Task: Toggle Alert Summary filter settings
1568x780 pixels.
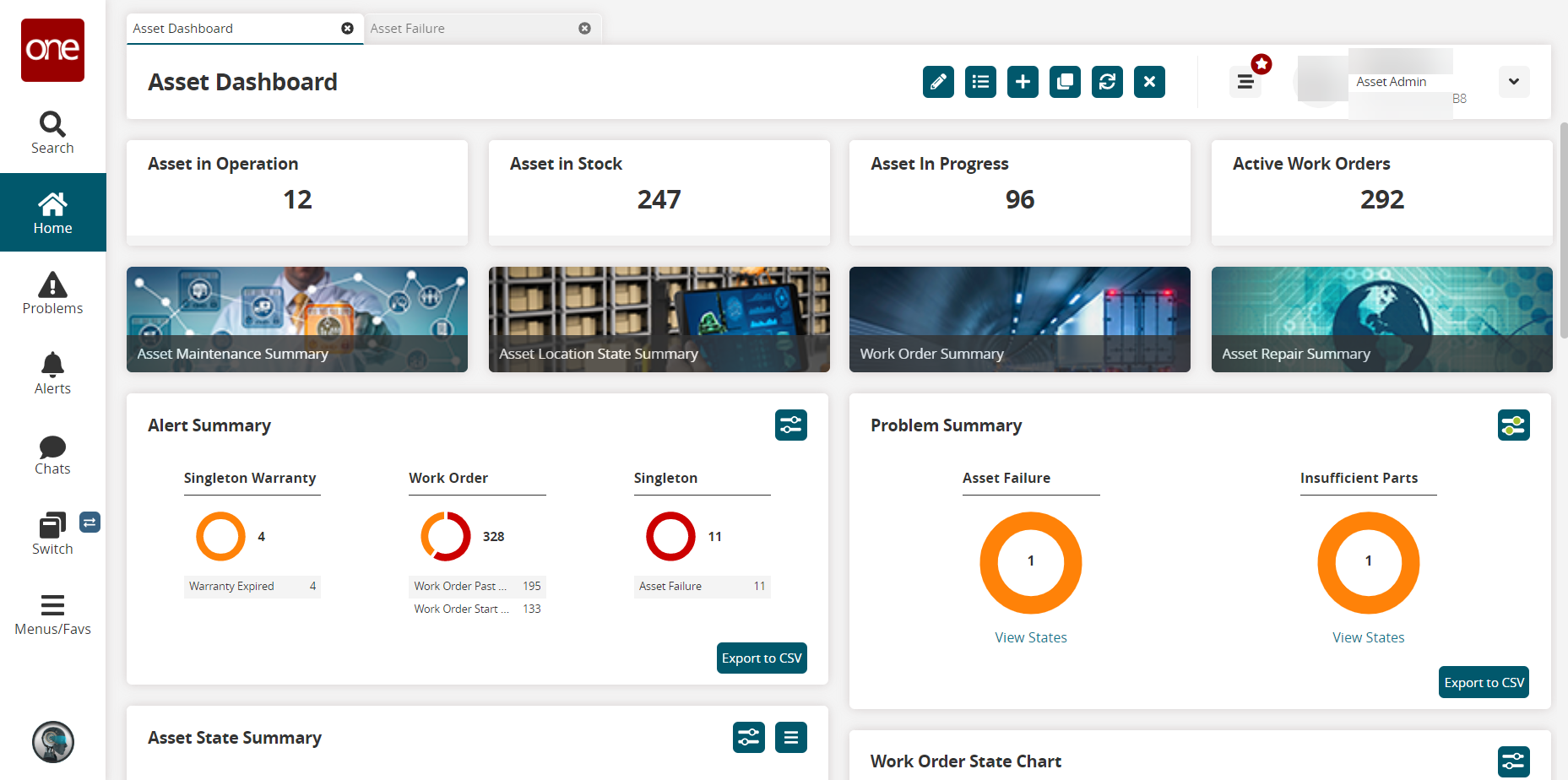Action: click(x=790, y=425)
